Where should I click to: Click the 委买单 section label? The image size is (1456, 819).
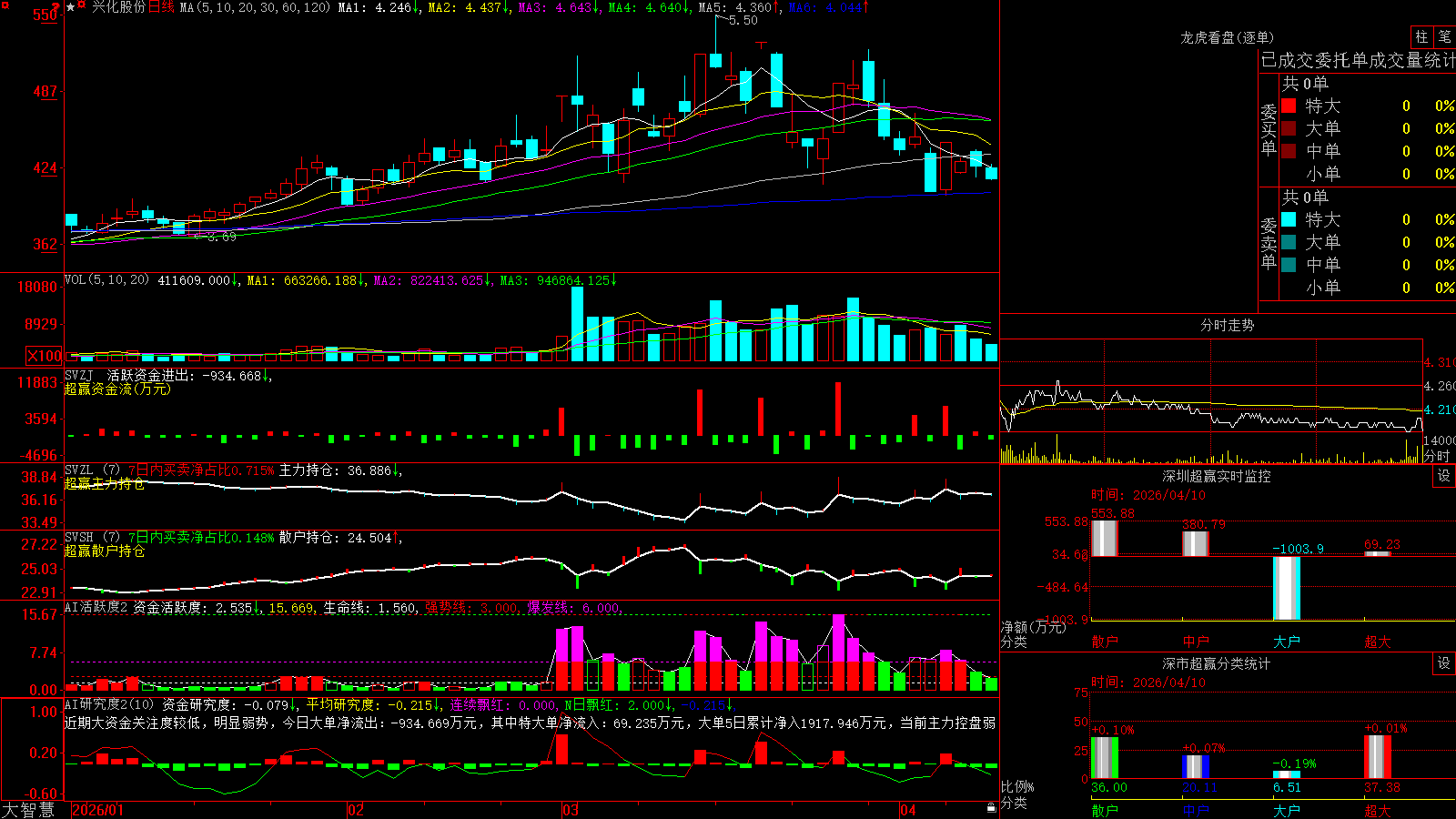tap(1269, 130)
